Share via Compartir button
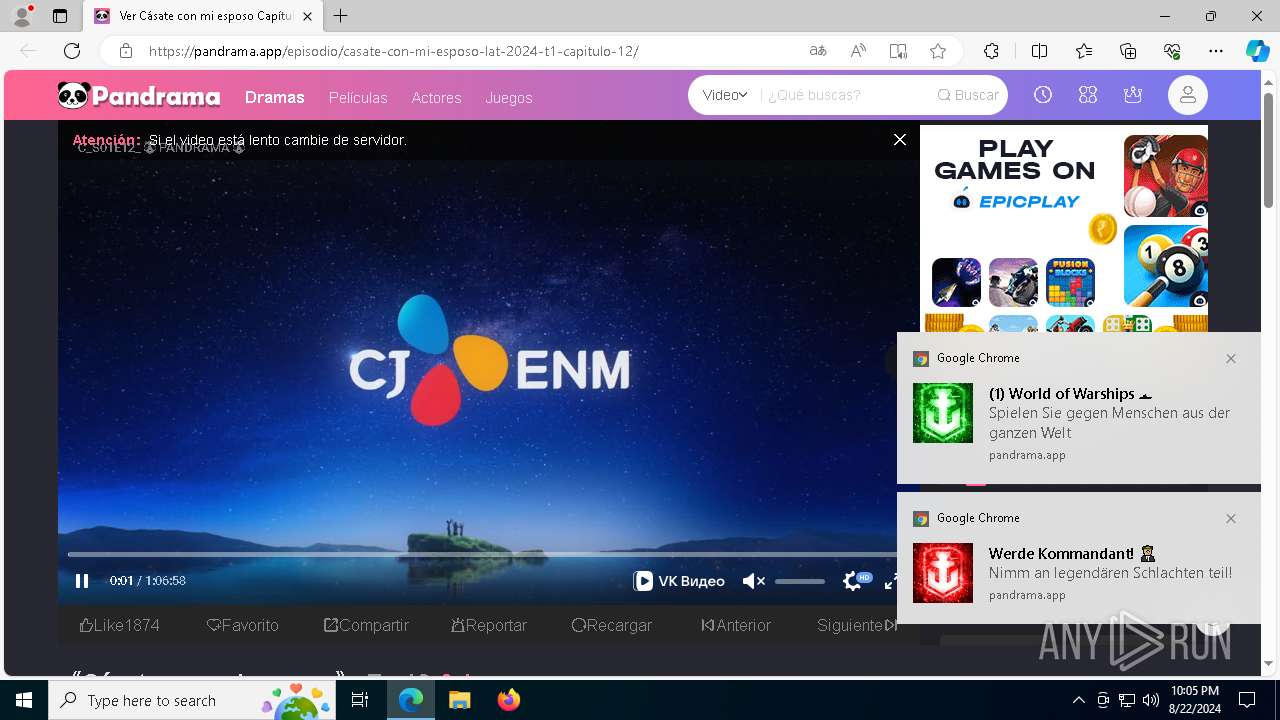Viewport: 1280px width, 720px height. point(366,625)
